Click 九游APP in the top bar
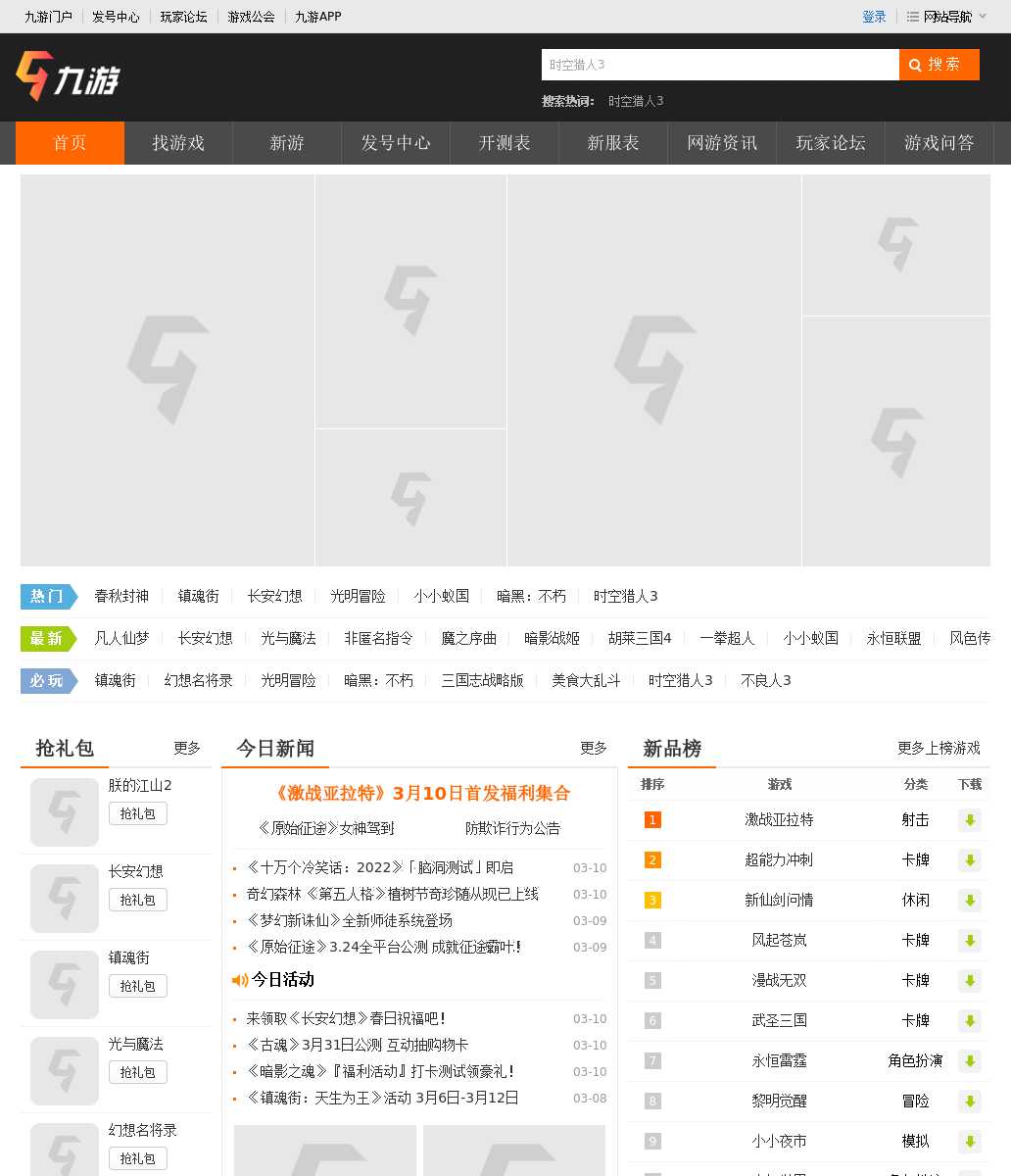The image size is (1011, 1176). [317, 17]
